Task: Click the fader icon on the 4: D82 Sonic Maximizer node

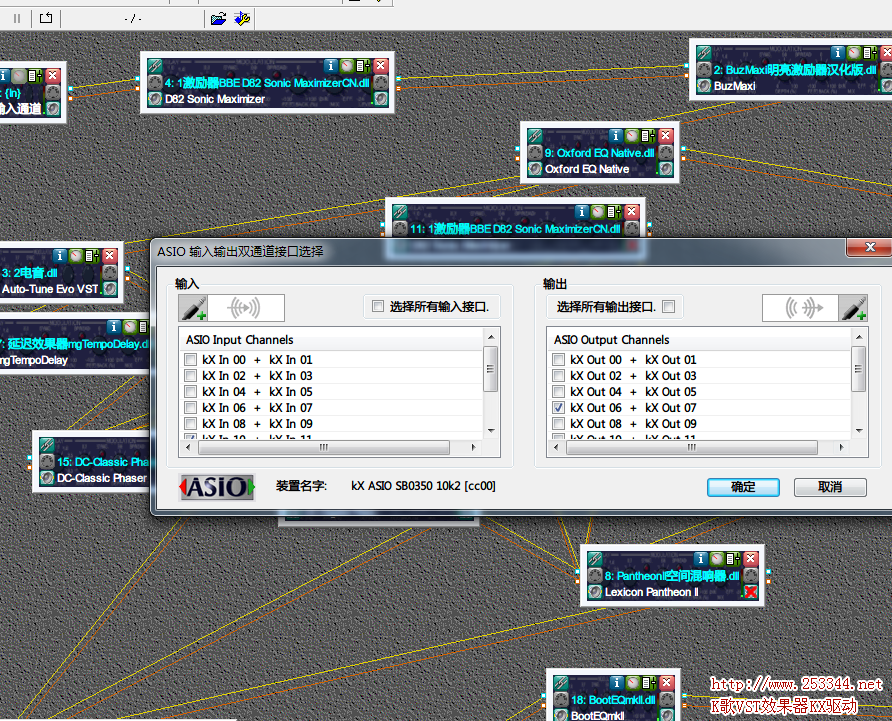Action: (362, 66)
